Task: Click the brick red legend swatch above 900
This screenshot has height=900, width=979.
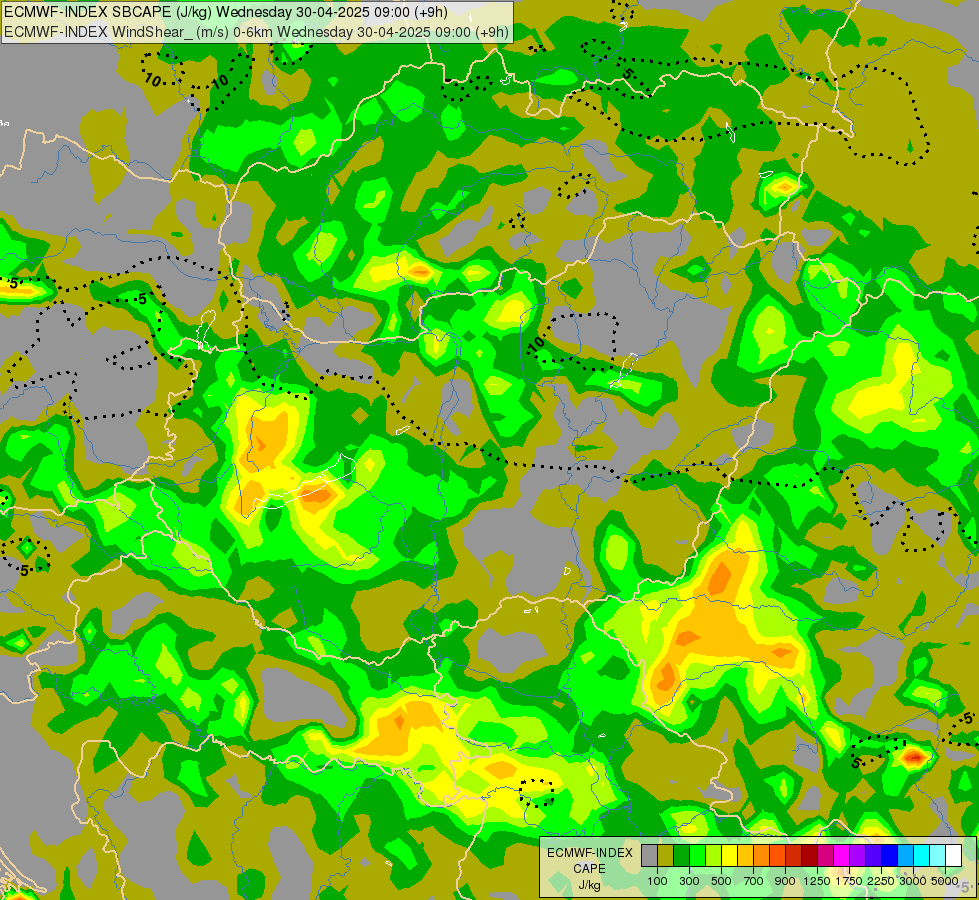Action: click(794, 856)
